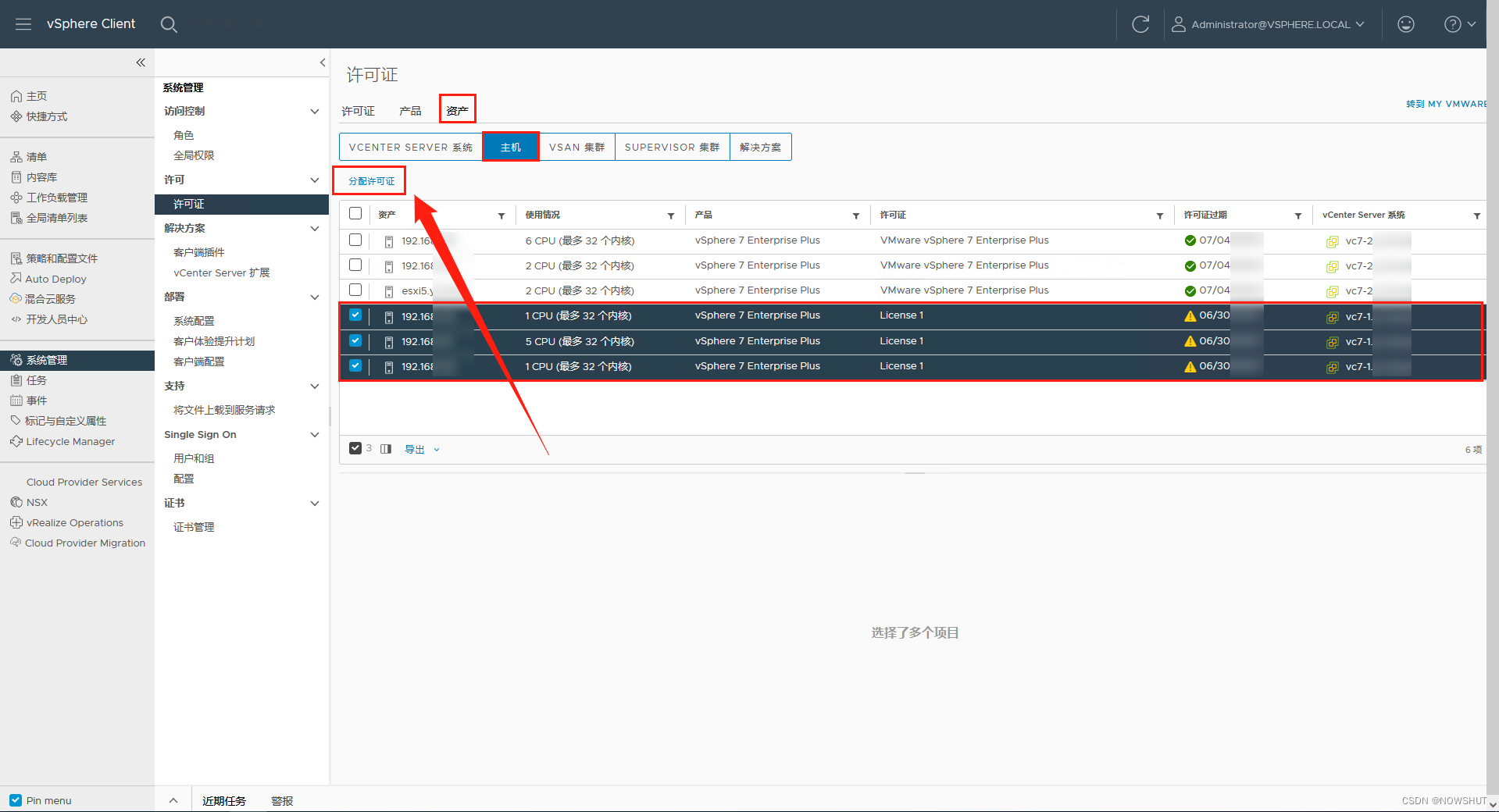The width and height of the screenshot is (1499, 812).
Task: Collapse the system management panel
Action: (322, 62)
